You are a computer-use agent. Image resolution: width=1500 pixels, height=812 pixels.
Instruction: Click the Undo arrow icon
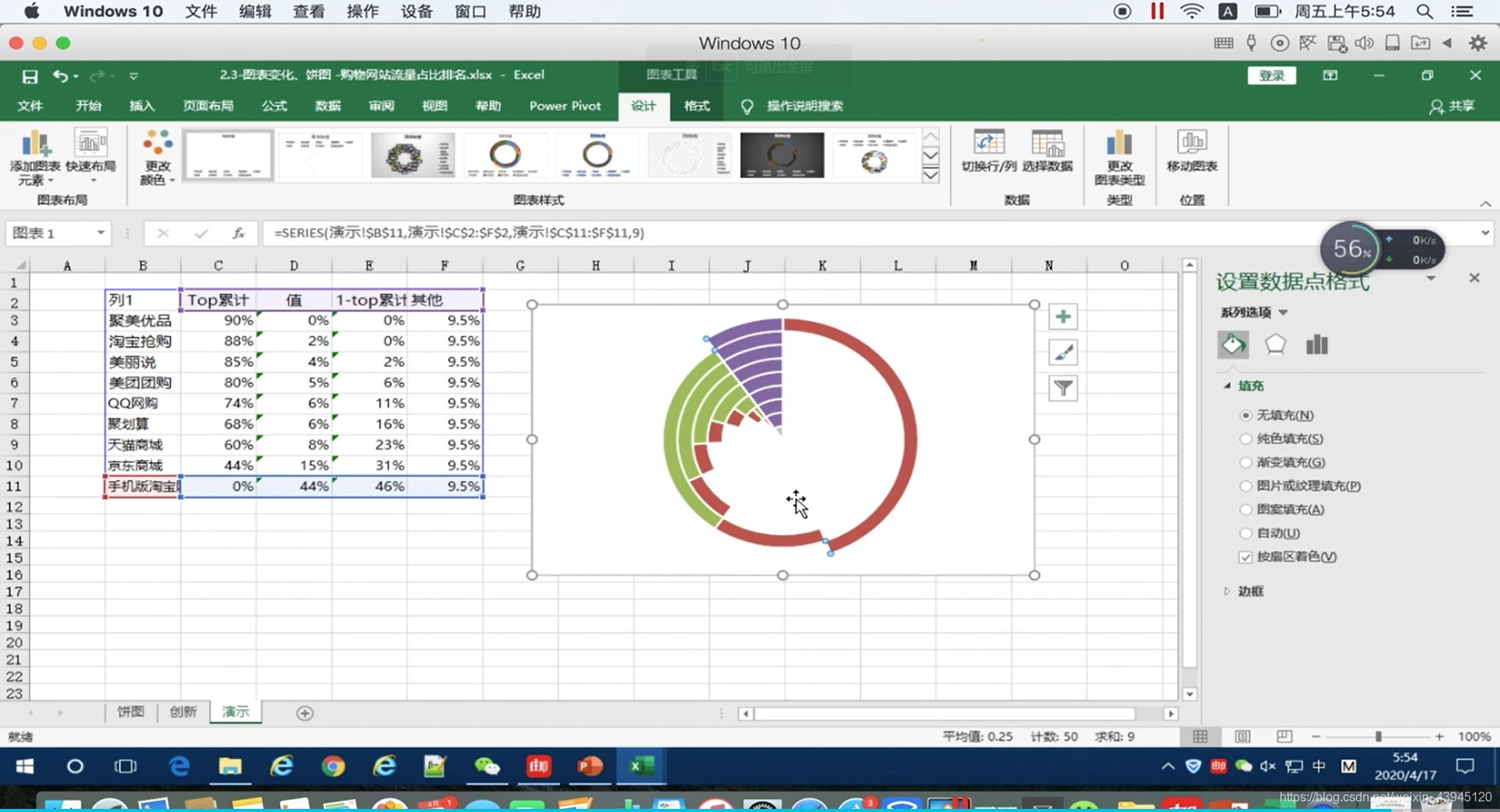[60, 76]
